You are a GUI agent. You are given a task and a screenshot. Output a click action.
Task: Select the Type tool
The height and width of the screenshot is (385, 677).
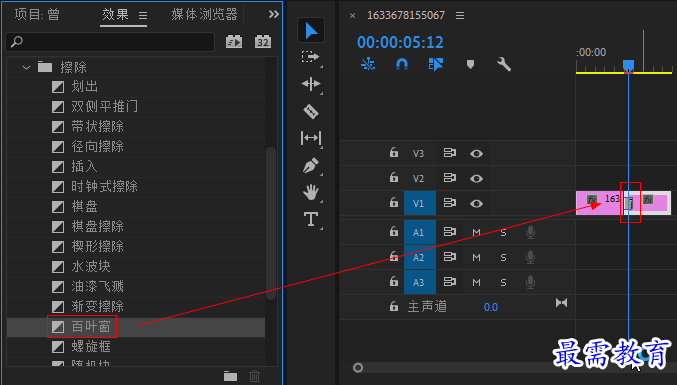(x=311, y=219)
